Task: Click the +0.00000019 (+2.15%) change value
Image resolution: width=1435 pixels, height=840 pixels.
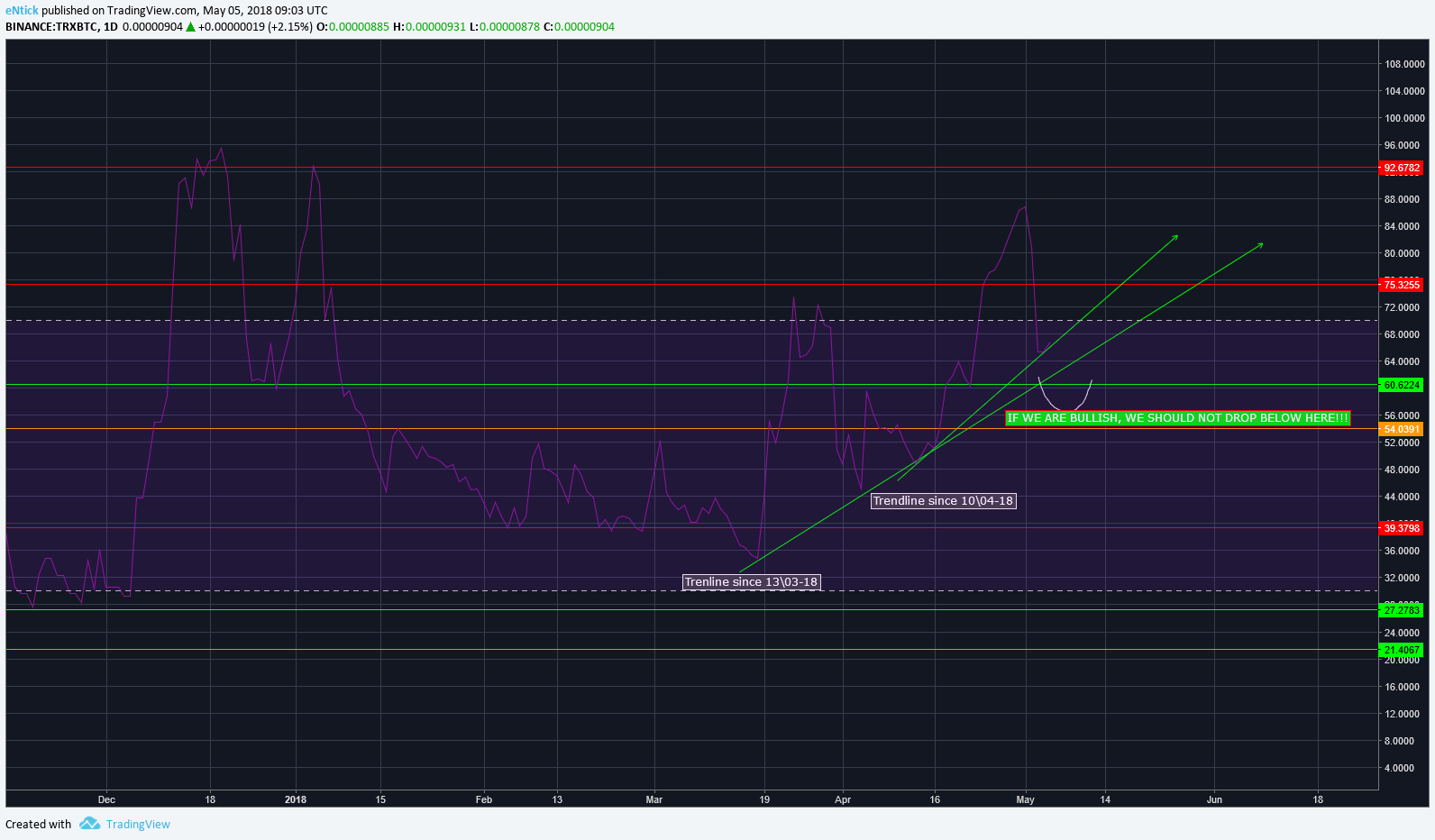Action: tap(255, 27)
